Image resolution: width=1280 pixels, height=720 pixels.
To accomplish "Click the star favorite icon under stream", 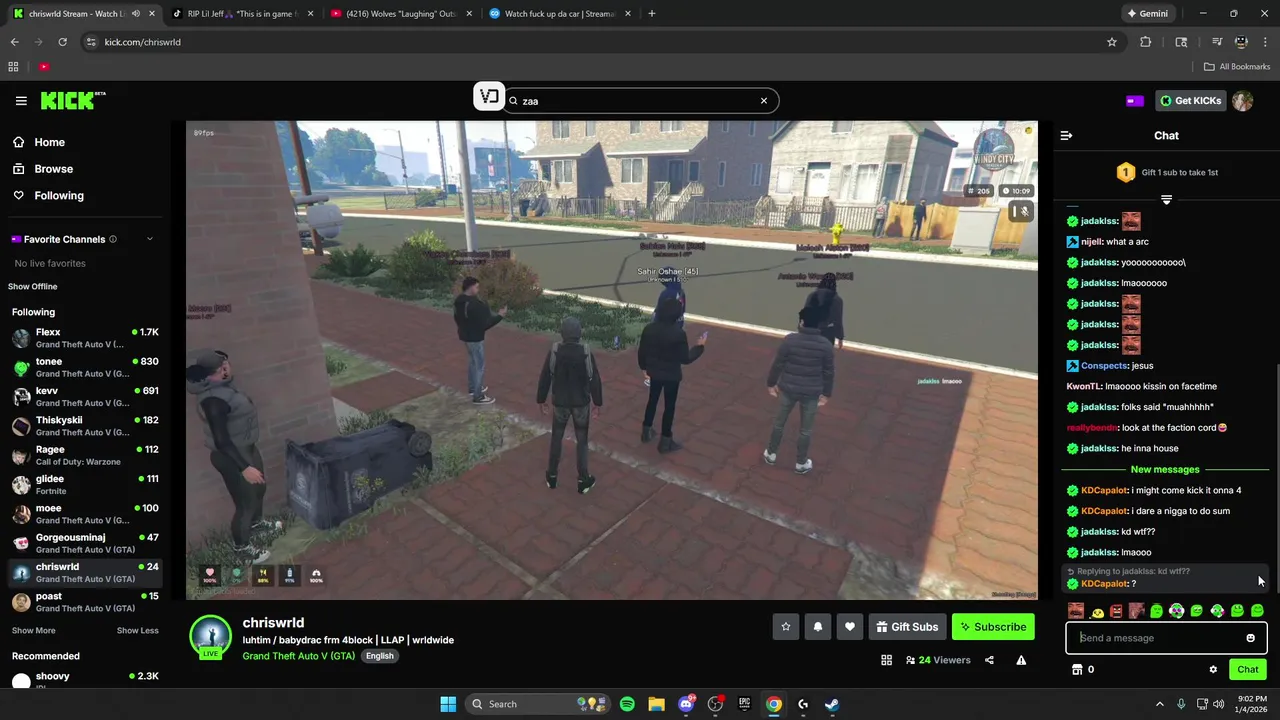I will pos(785,627).
